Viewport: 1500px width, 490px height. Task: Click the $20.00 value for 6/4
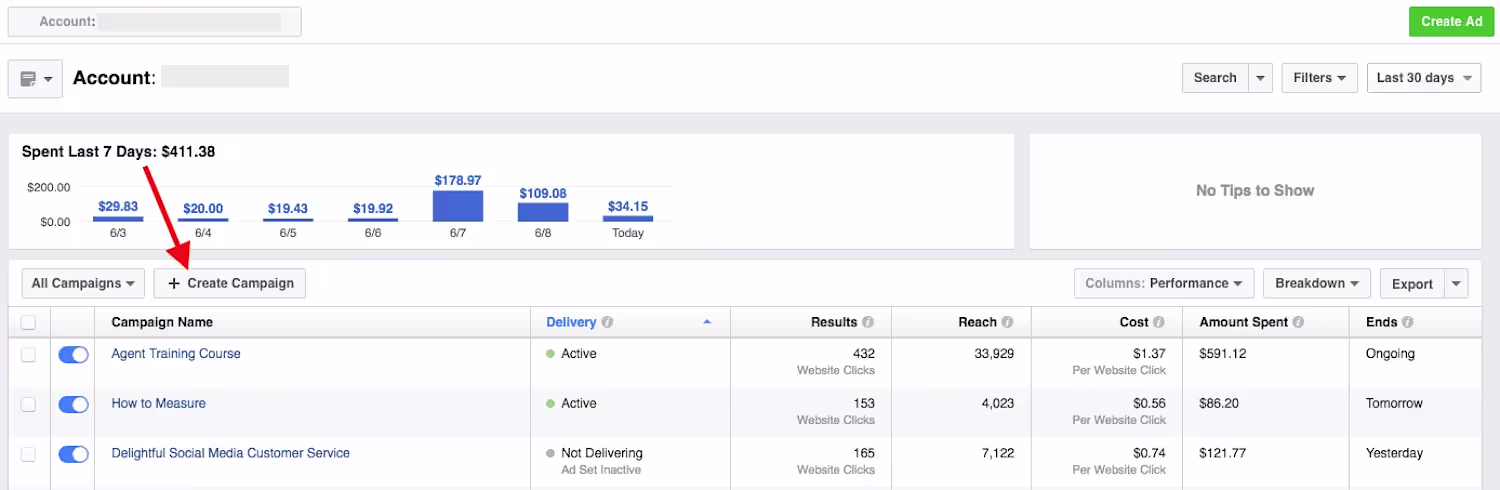[x=203, y=209]
